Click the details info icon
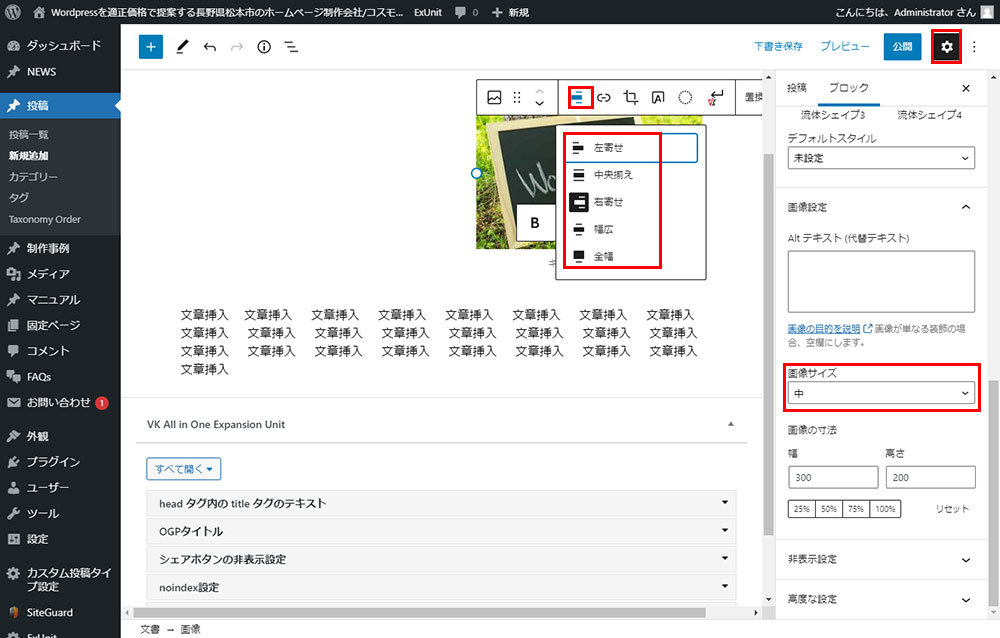The height and width of the screenshot is (638, 1000). point(264,47)
